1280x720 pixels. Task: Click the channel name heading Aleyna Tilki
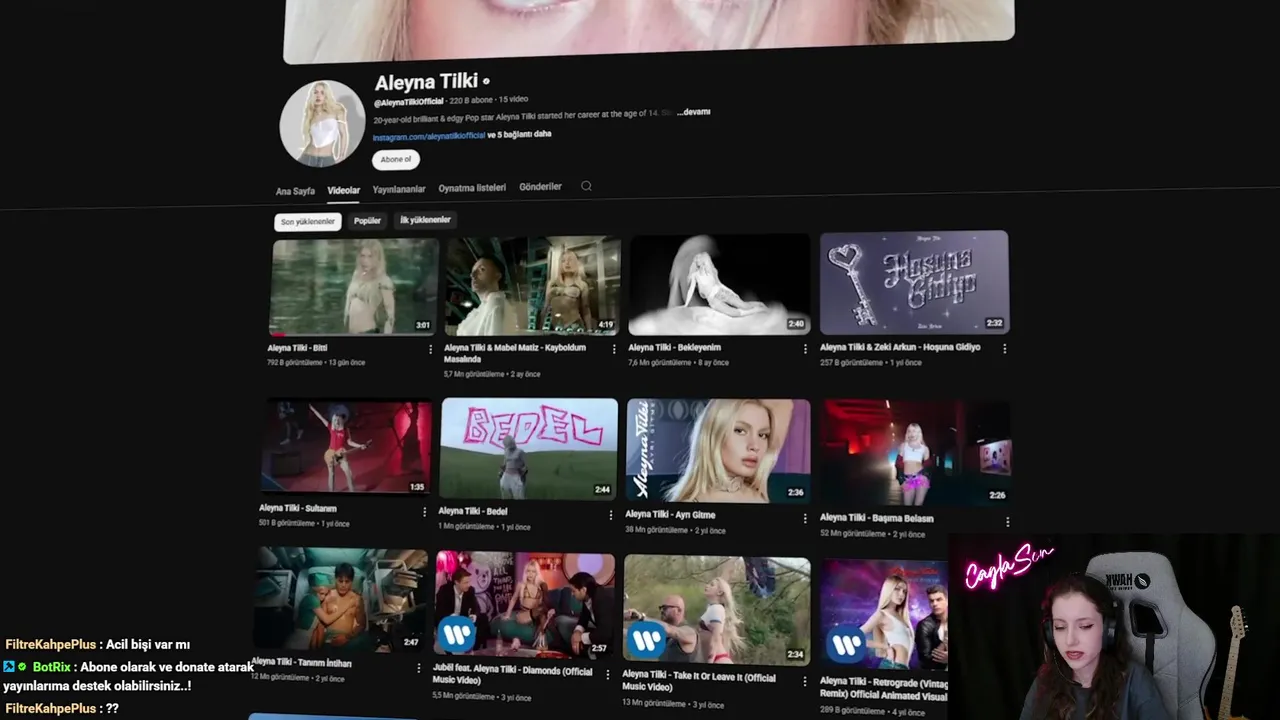coord(426,82)
